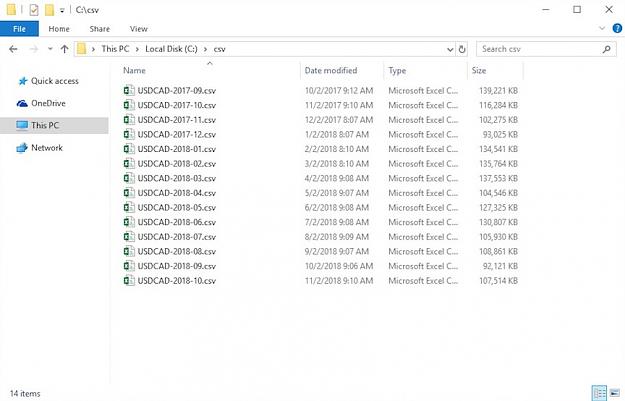Select file USDCAD-2017-09.csv
This screenshot has height=401, width=625.
(177, 90)
